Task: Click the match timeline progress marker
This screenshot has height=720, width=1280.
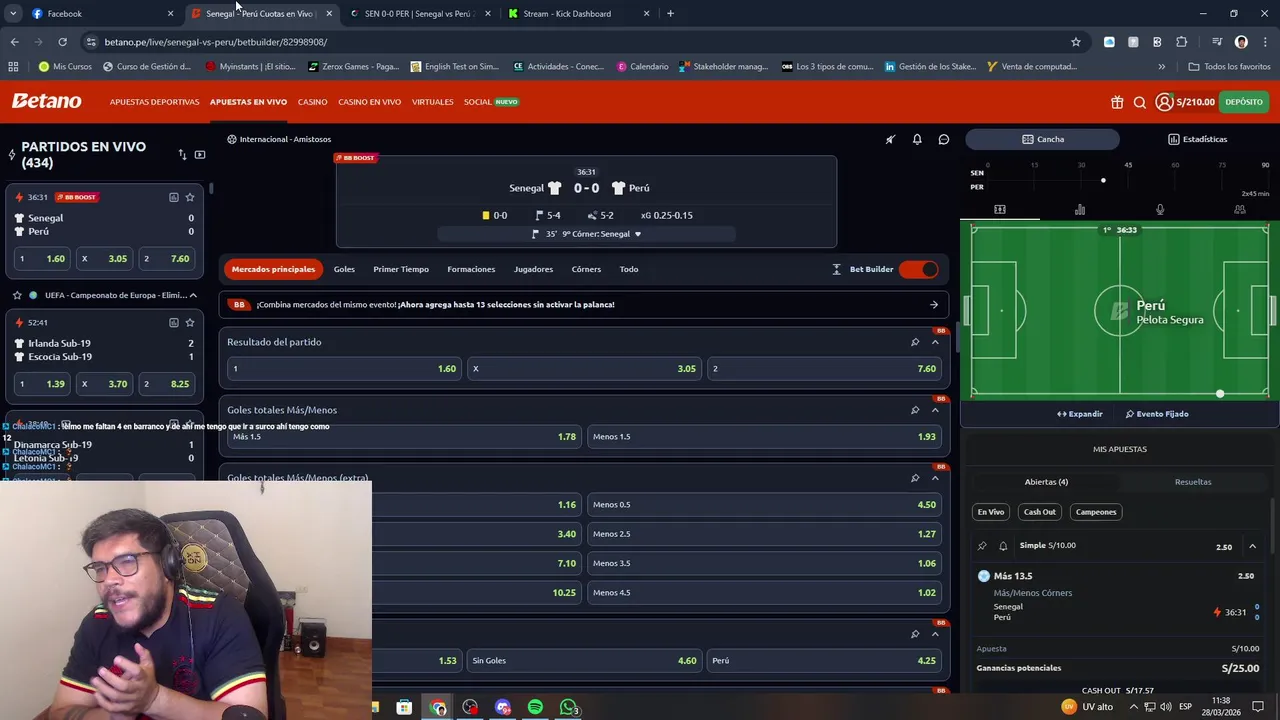Action: (x=1103, y=181)
